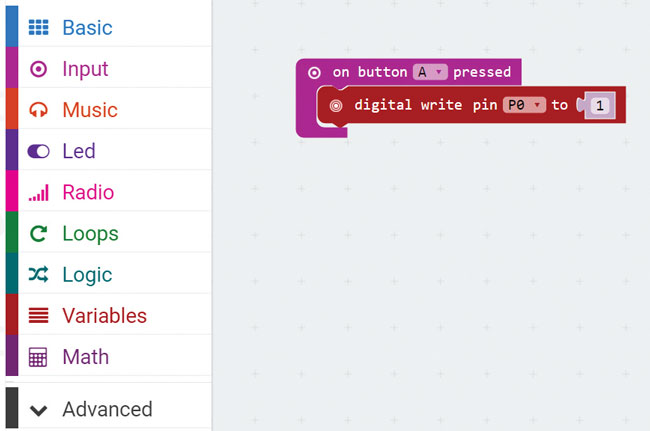The image size is (650, 431).
Task: Click the Loops circular arrow icon
Action: coord(39,234)
